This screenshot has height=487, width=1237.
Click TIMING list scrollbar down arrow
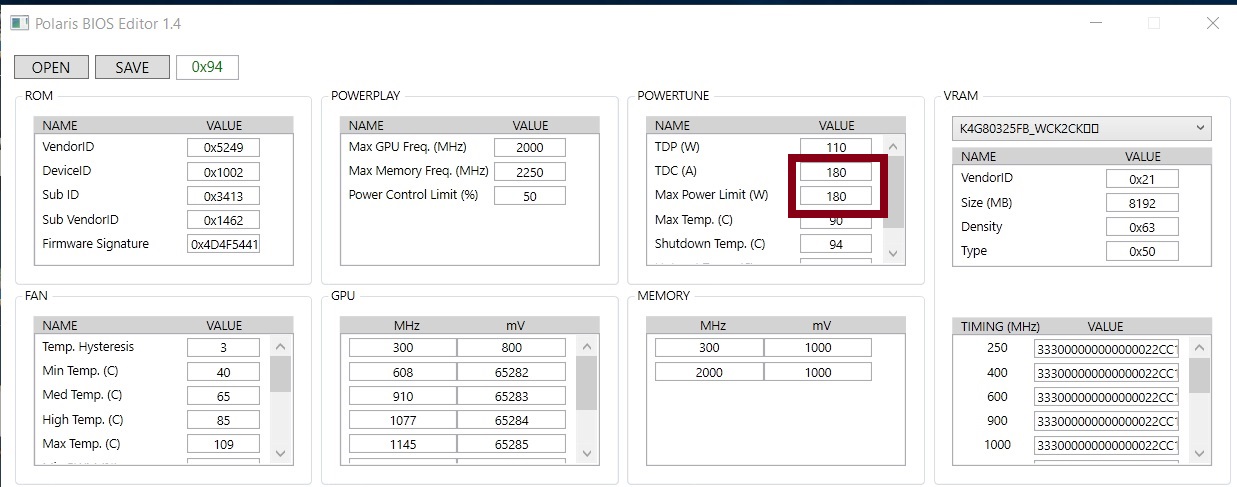click(x=1200, y=454)
